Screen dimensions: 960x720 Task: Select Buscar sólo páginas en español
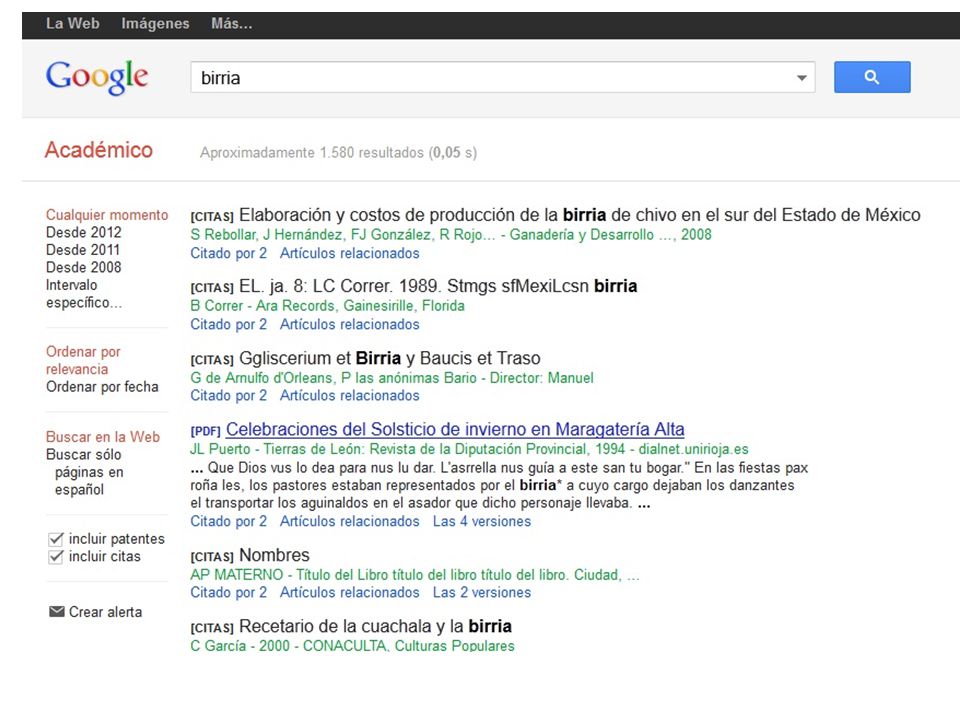(x=84, y=472)
